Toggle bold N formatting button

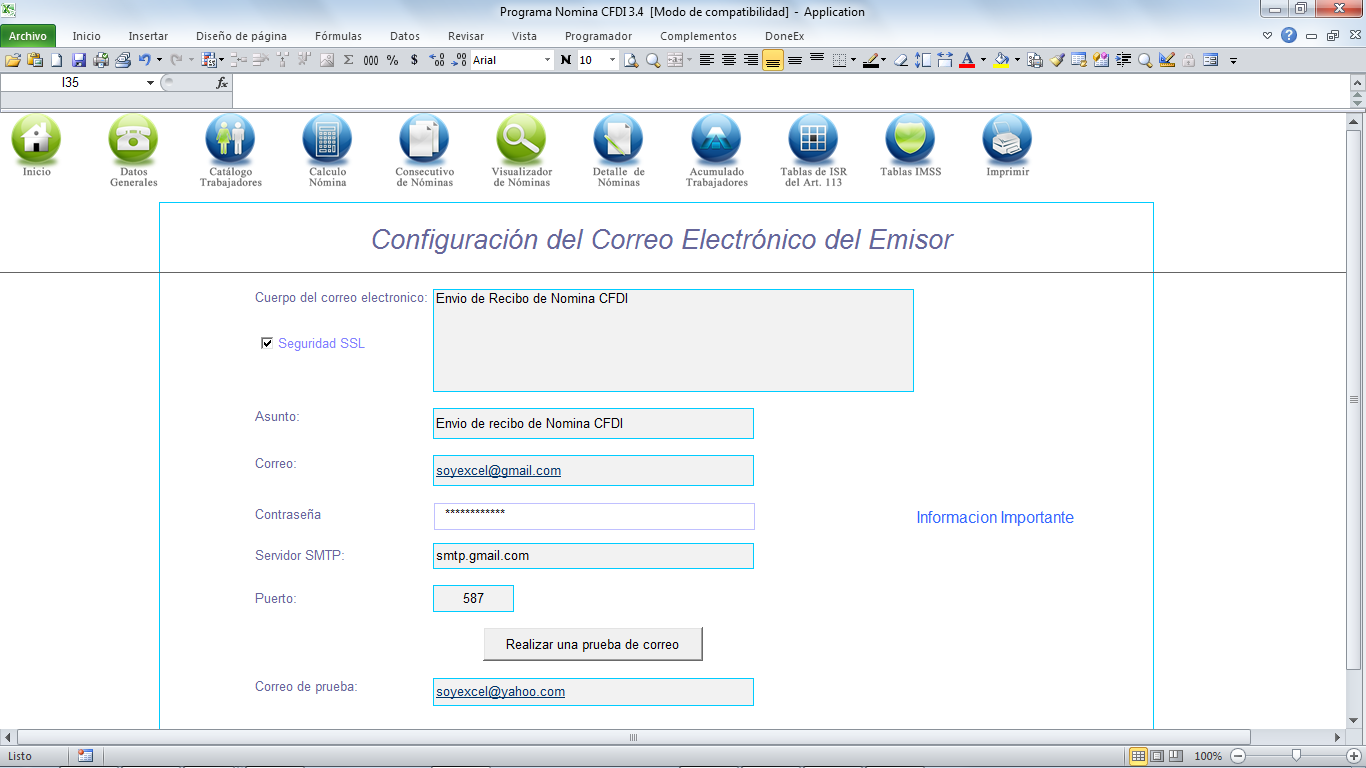[x=566, y=60]
